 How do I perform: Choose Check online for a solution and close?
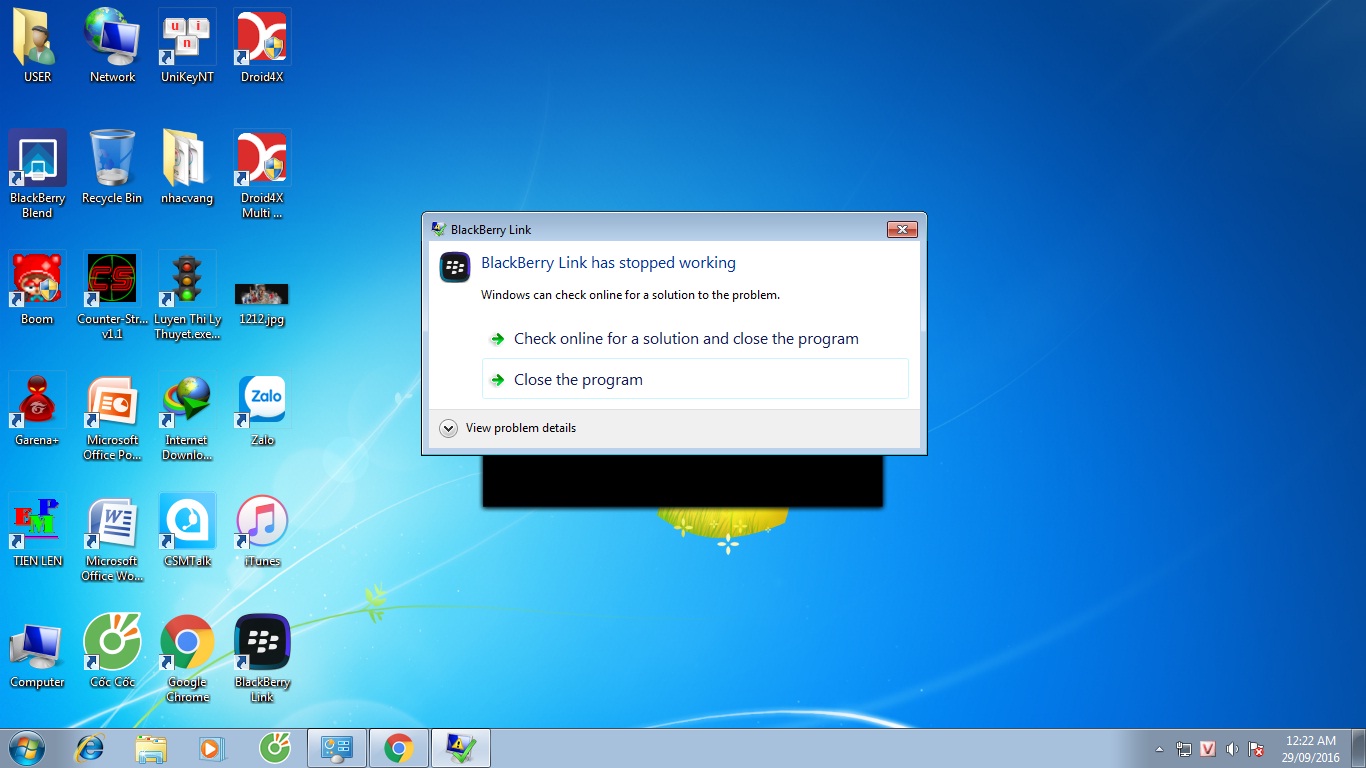[x=695, y=339]
